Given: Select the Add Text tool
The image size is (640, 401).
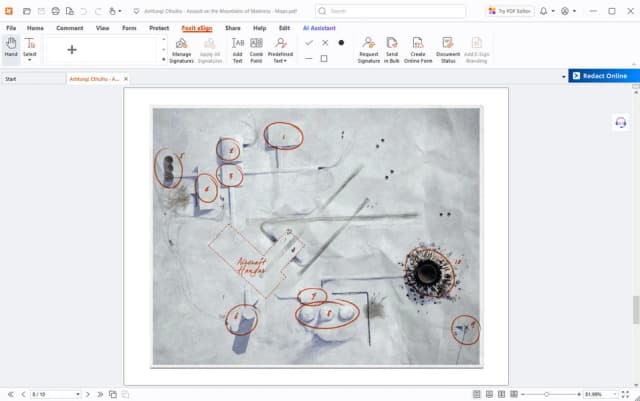Looking at the screenshot, I should coord(238,50).
